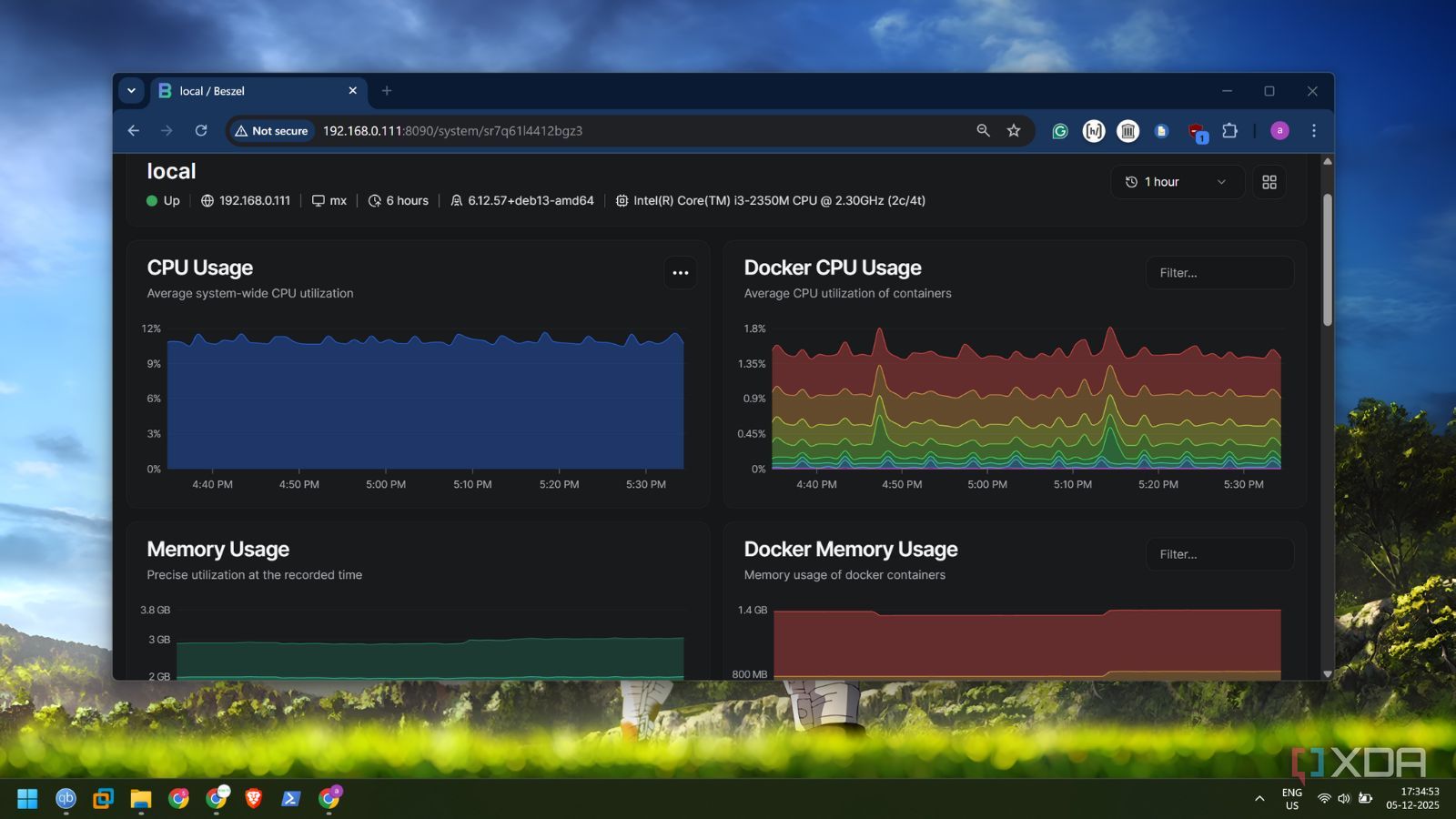Bookmark this page with the star icon
1456x819 pixels.
pos(1014,131)
